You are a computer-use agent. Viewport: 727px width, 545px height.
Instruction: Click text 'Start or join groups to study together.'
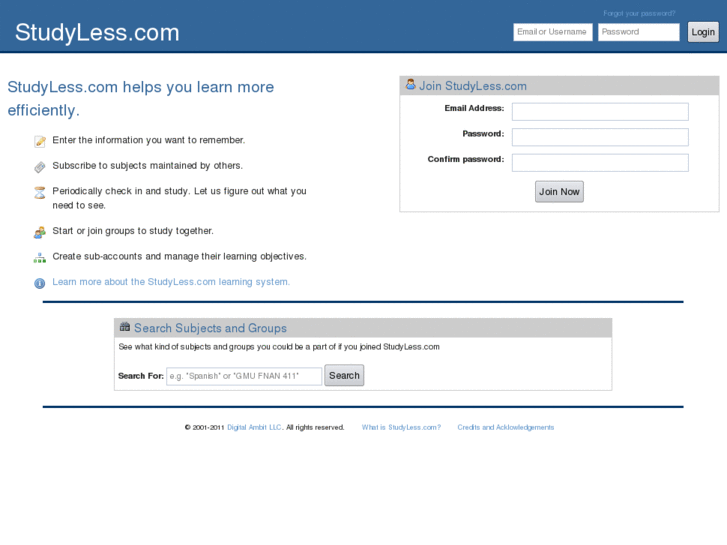(133, 231)
